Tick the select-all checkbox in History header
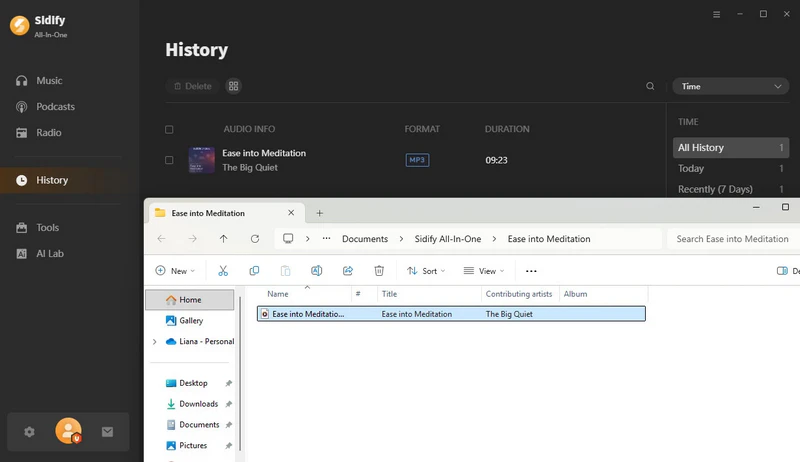Image resolution: width=800 pixels, height=462 pixels. [169, 130]
